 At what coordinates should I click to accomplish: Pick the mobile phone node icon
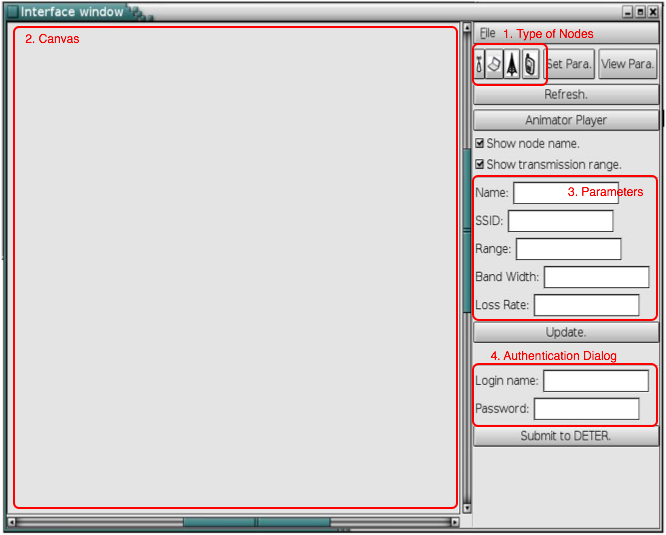[530, 64]
